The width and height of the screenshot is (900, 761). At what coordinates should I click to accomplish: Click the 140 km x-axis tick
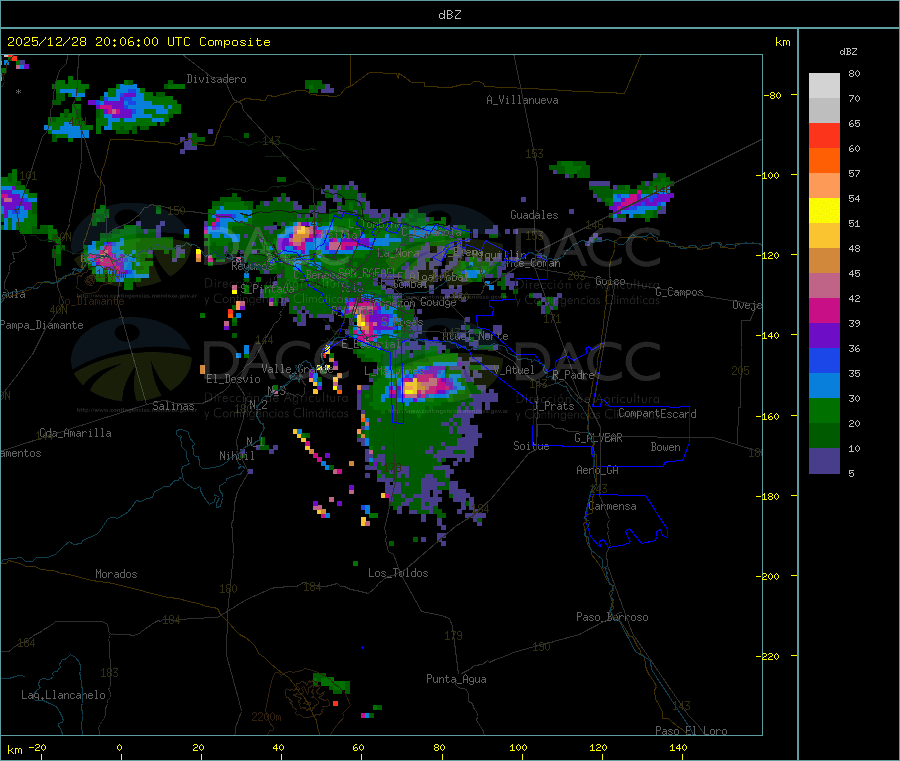[678, 747]
